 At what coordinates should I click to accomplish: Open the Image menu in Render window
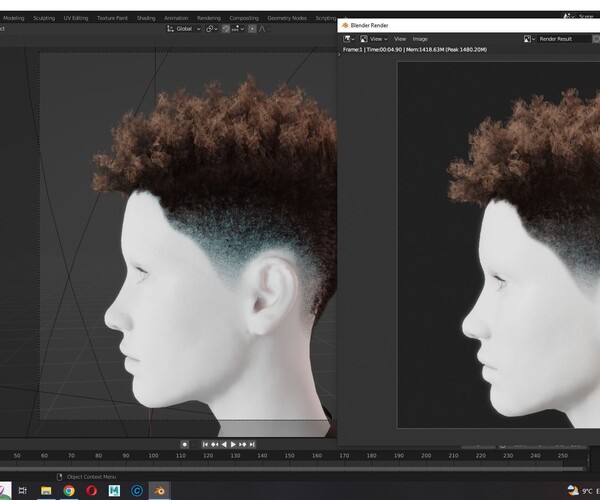tap(420, 39)
